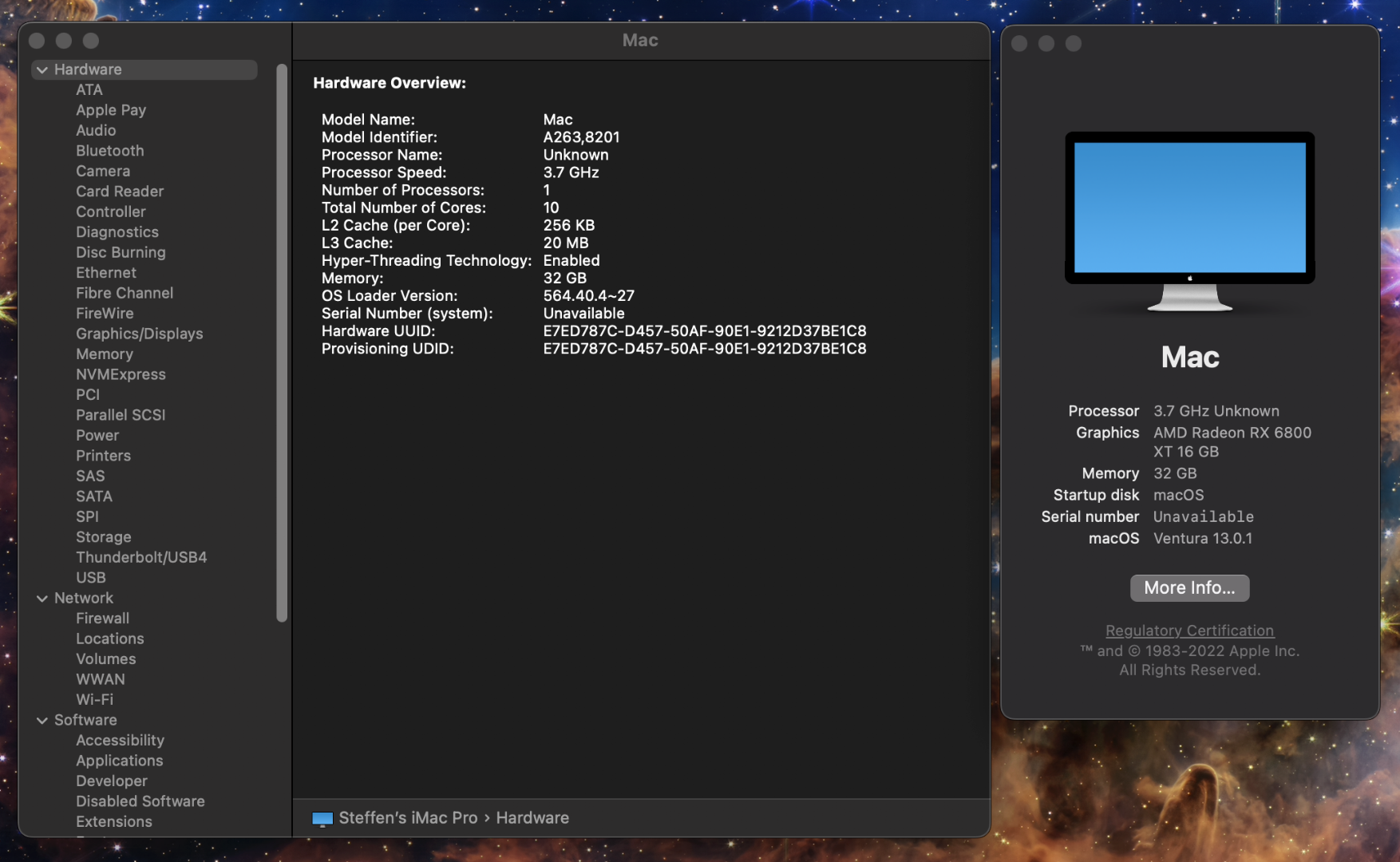Click the Hardware Overview heading
This screenshot has width=1400, height=862.
pyautogui.click(x=390, y=83)
